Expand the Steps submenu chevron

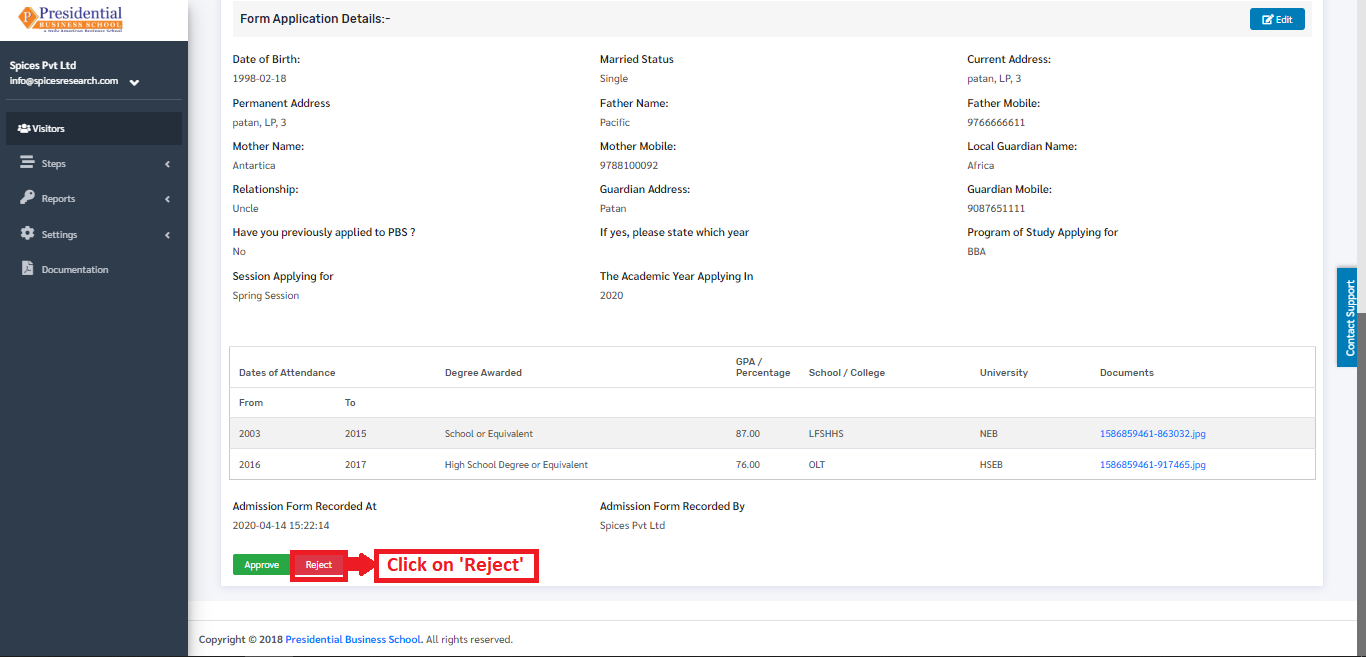click(167, 164)
